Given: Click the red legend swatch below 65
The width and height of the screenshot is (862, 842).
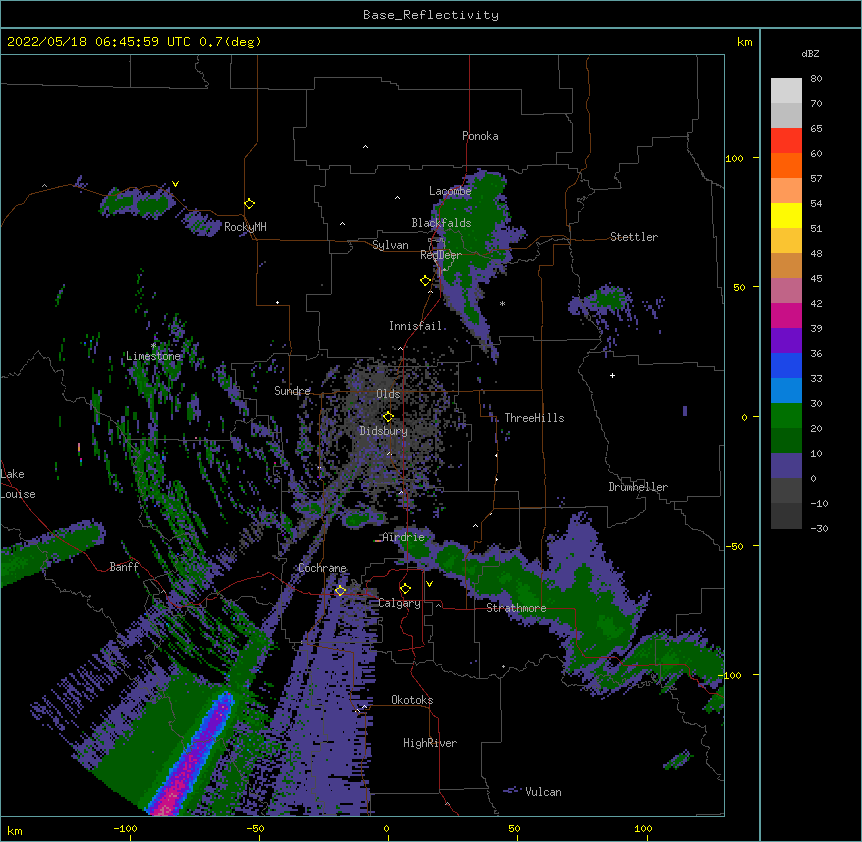Looking at the screenshot, I should 786,140.
